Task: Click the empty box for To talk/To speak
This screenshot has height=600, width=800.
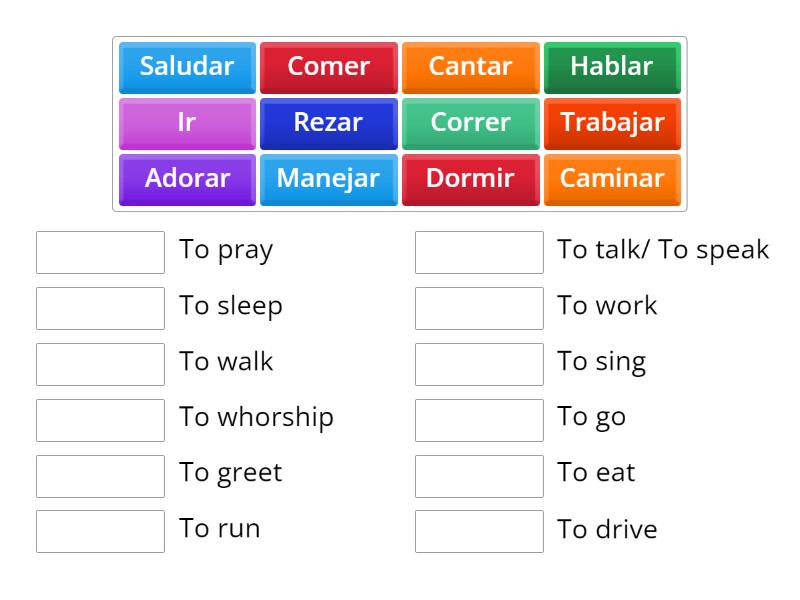Action: [x=479, y=252]
